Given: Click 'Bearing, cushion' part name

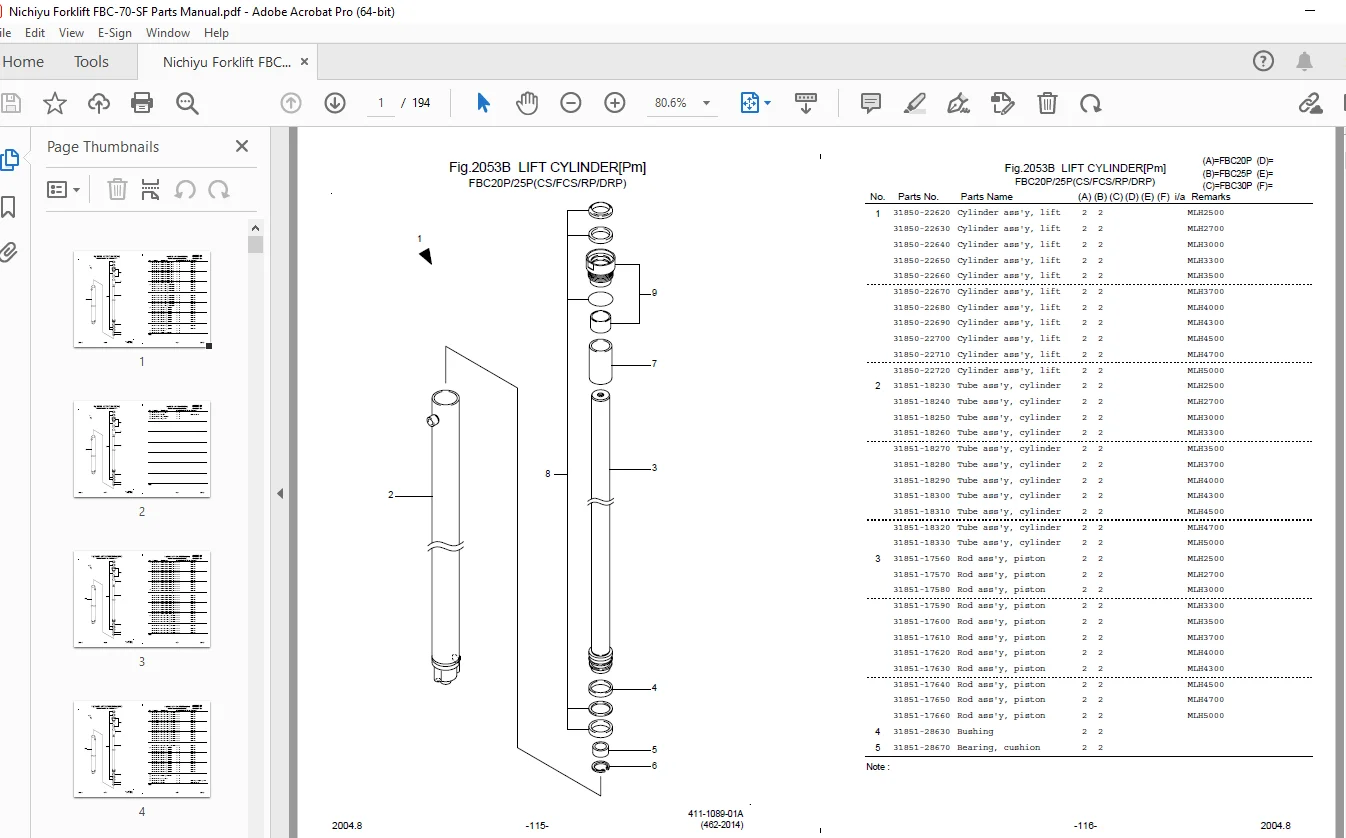Looking at the screenshot, I should point(999,748).
